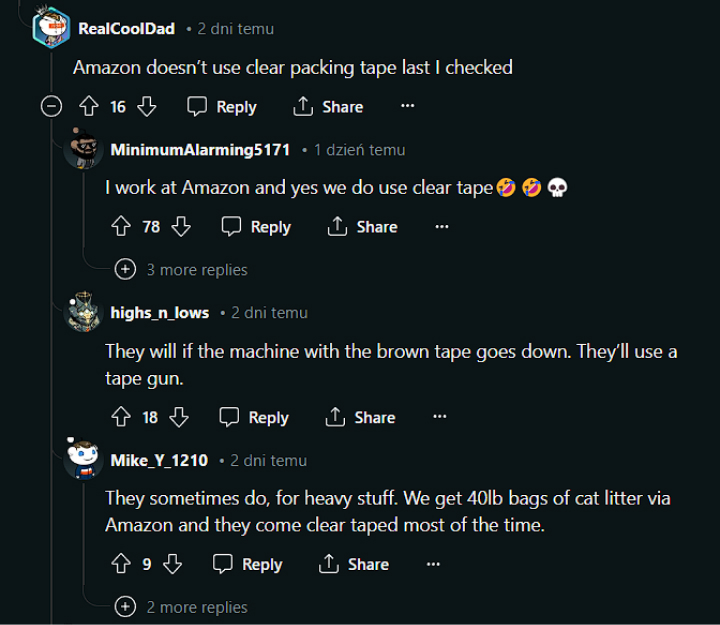
Task: Upvote Mike_Y_1210's cat litter comment
Action: click(x=121, y=565)
